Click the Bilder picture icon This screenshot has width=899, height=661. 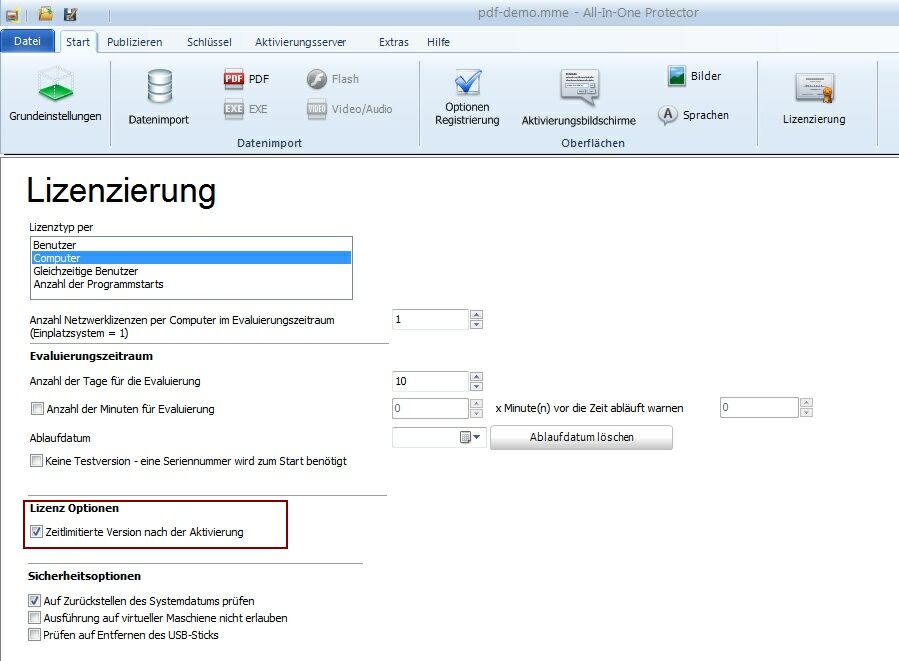tap(677, 76)
